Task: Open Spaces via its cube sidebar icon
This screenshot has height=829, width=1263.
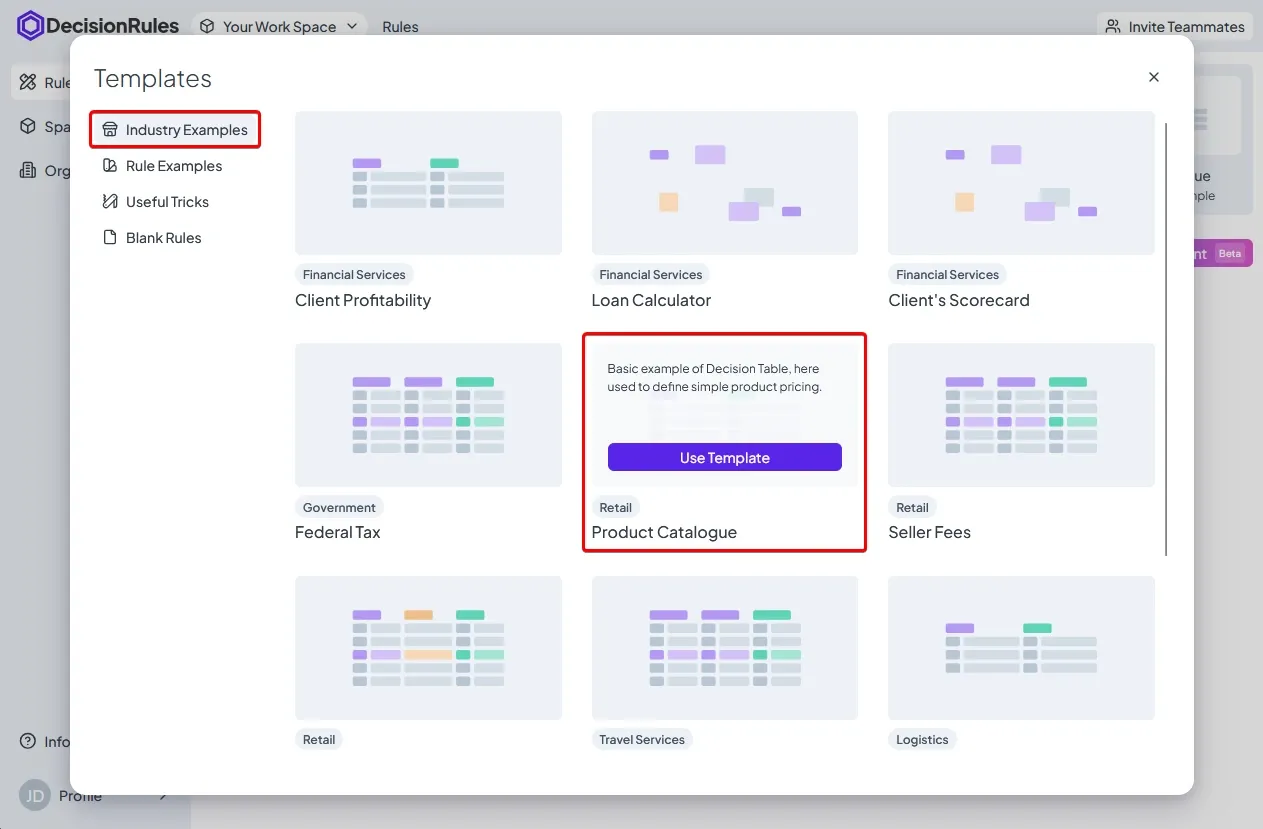Action: click(x=28, y=127)
